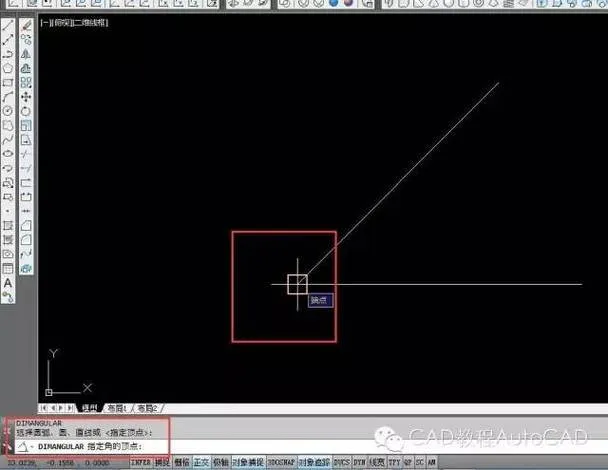Select the Move tool

click(x=26, y=97)
